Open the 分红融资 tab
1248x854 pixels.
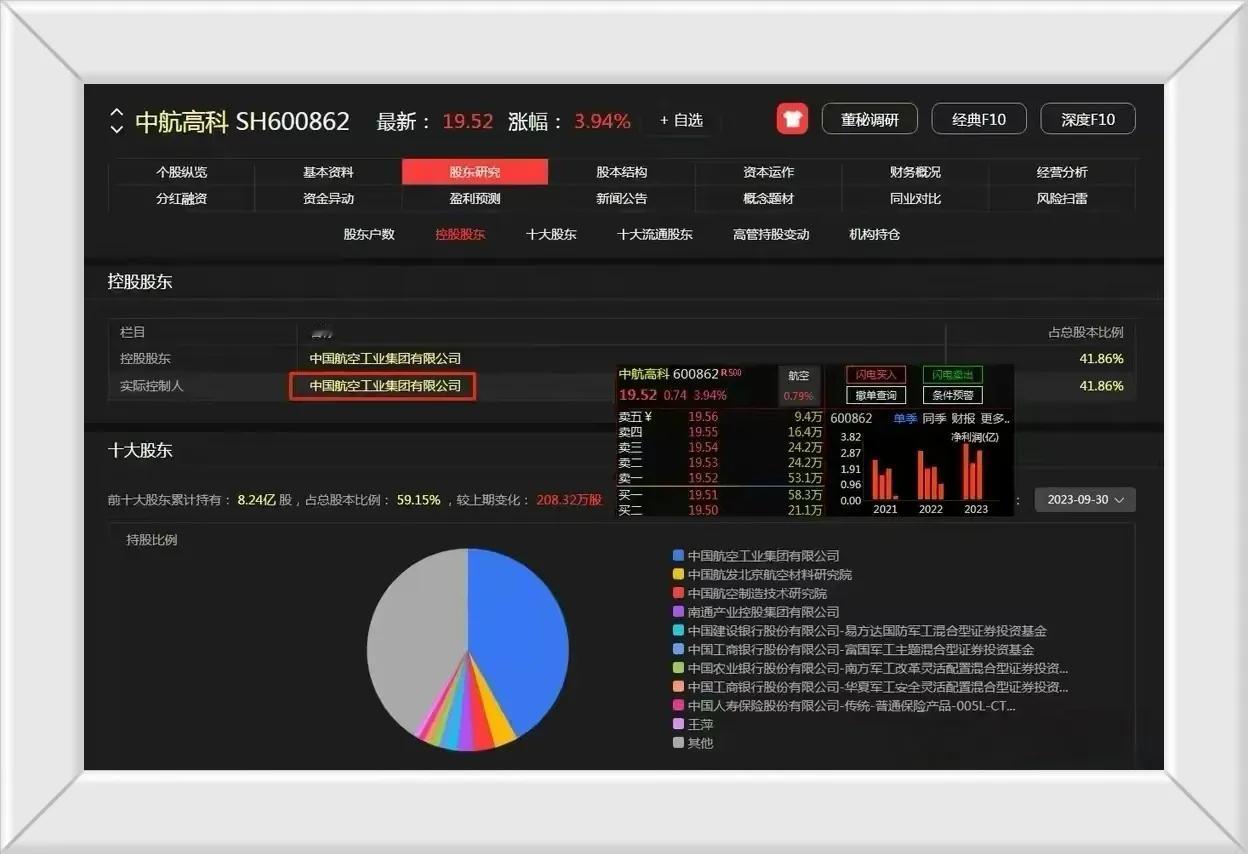pos(181,198)
